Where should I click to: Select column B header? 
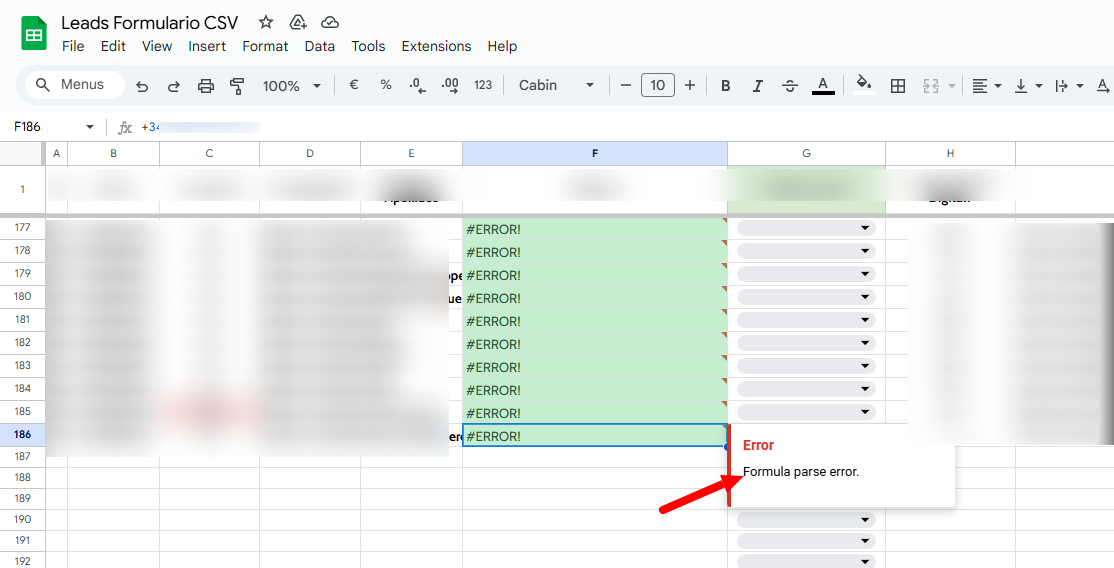114,154
